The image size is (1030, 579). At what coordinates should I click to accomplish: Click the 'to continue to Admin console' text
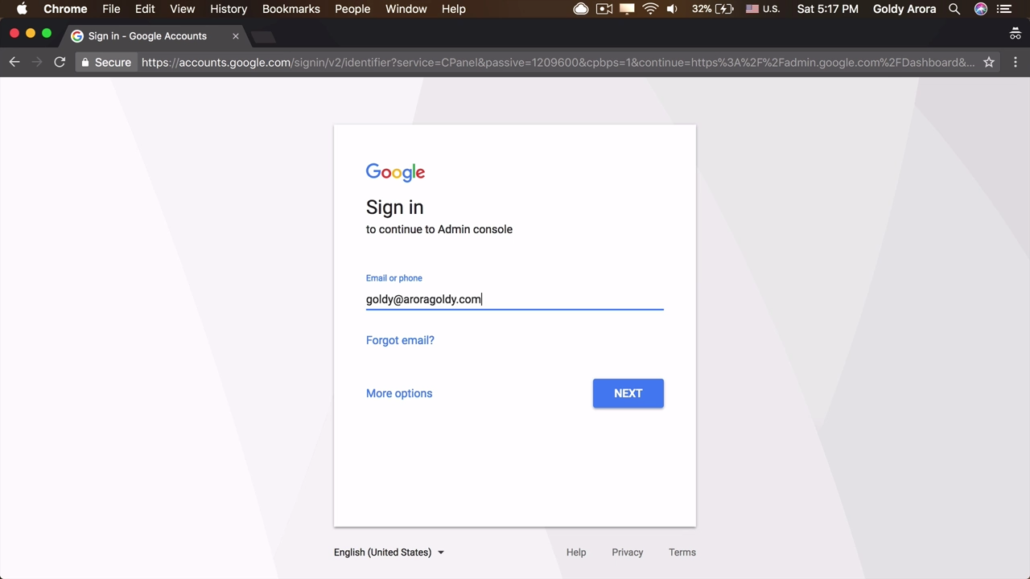click(439, 229)
